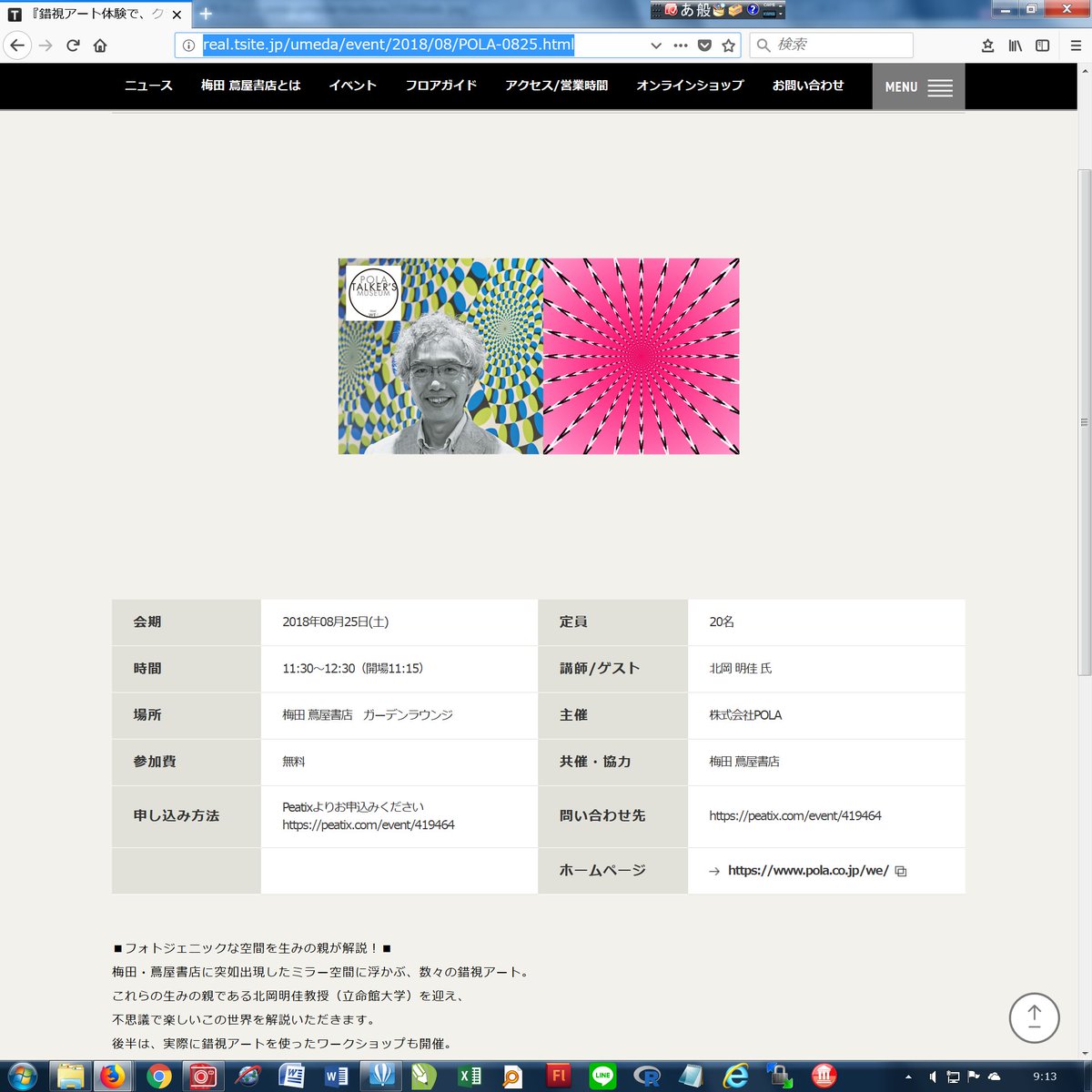Image resolution: width=1092 pixels, height=1092 pixels.
Task: Toggle the Firefox sidebar view
Action: 1043,45
